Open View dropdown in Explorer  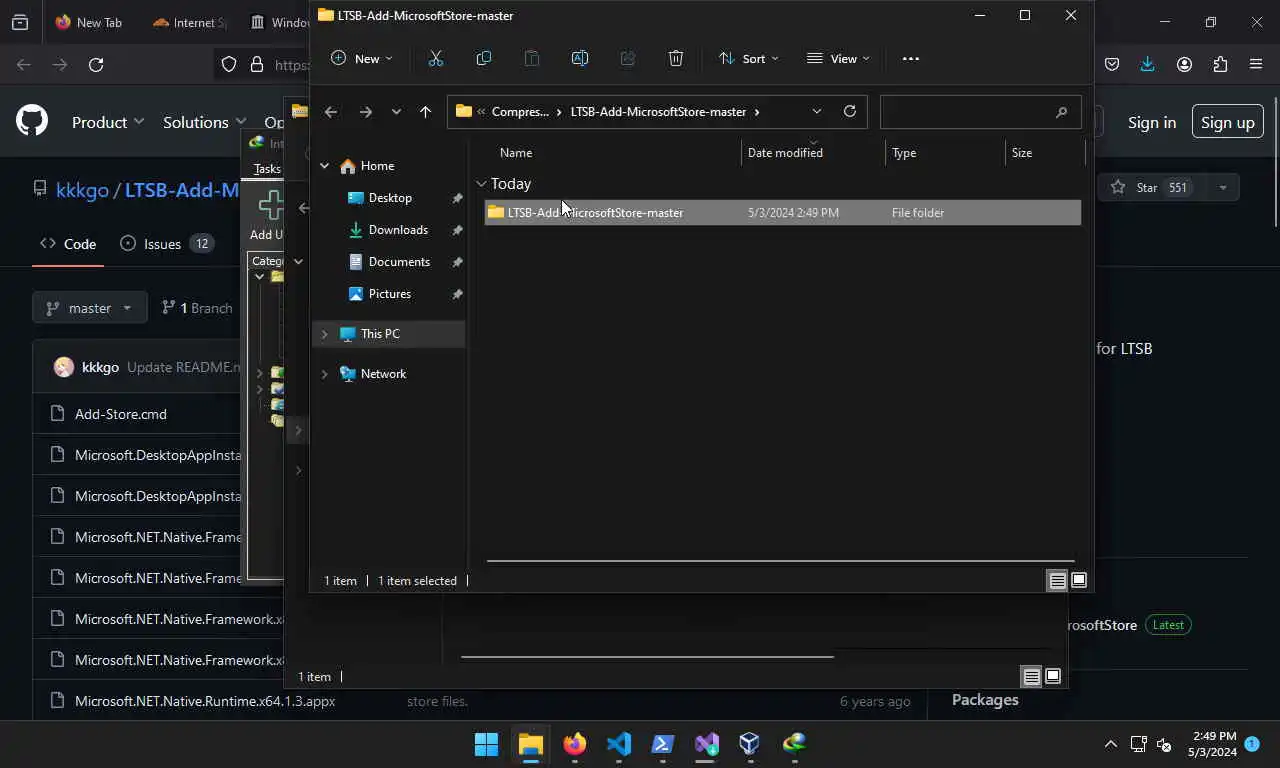pos(838,59)
